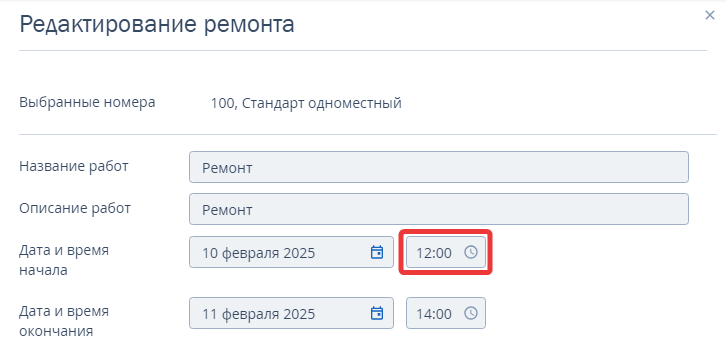Click the divider line below the dialog title

(x=363, y=50)
